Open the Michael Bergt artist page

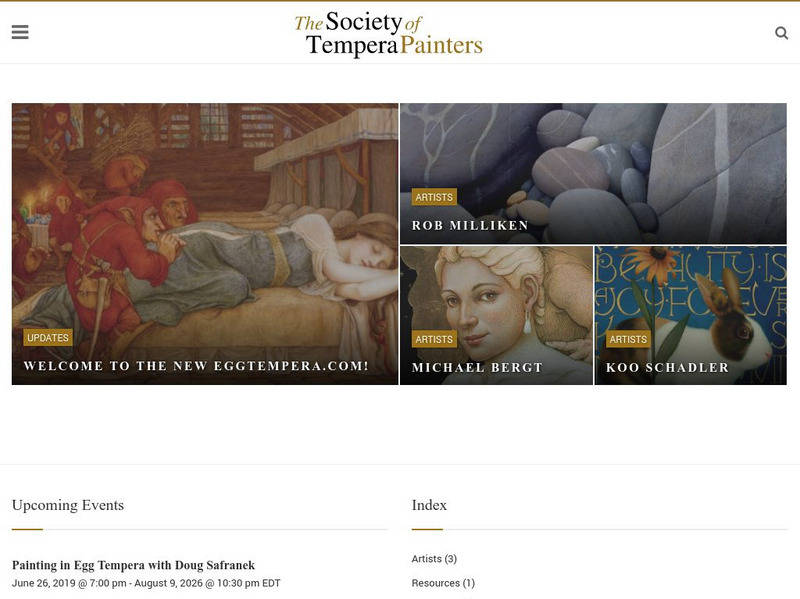tap(477, 368)
